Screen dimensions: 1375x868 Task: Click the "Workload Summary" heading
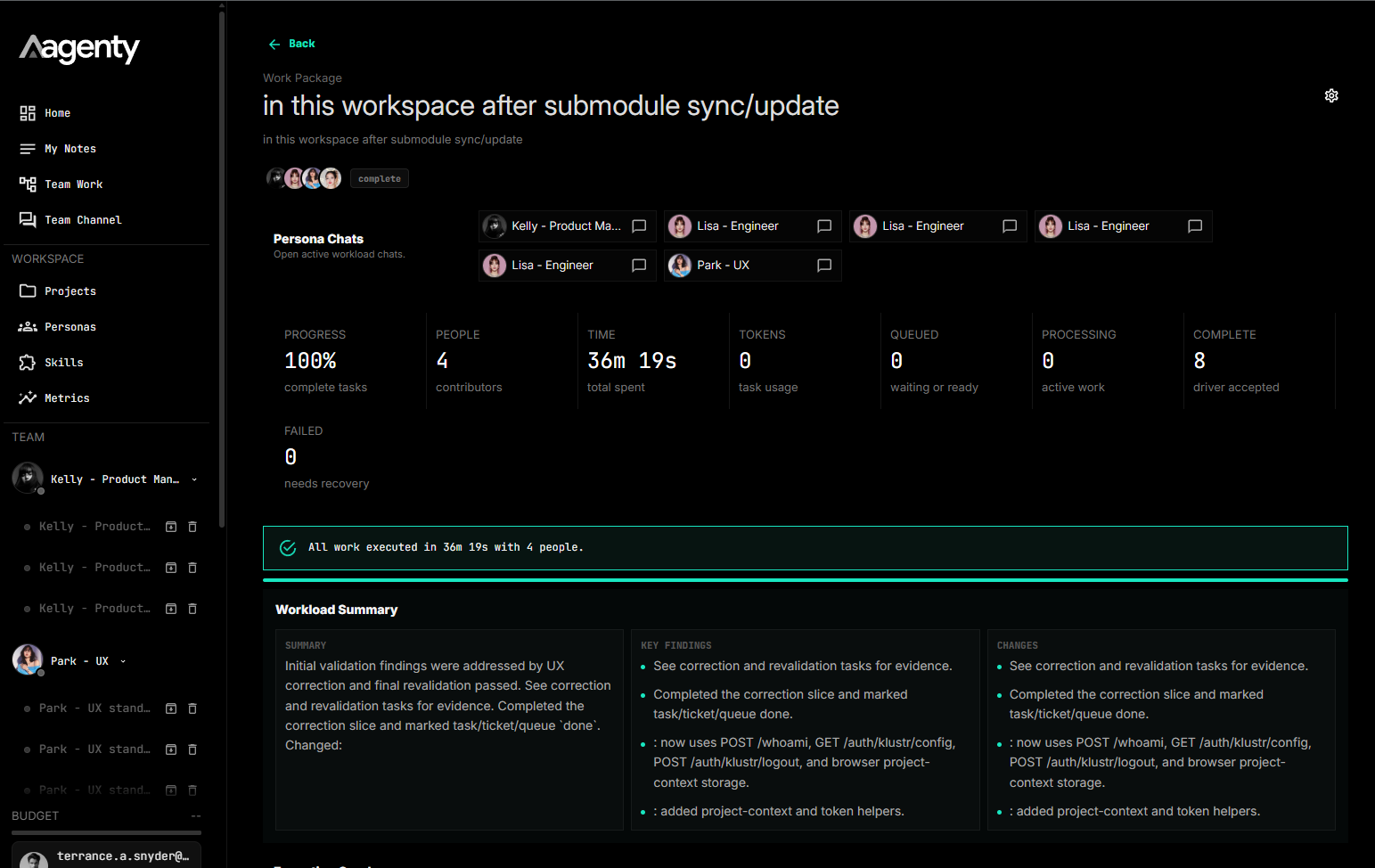tap(337, 610)
